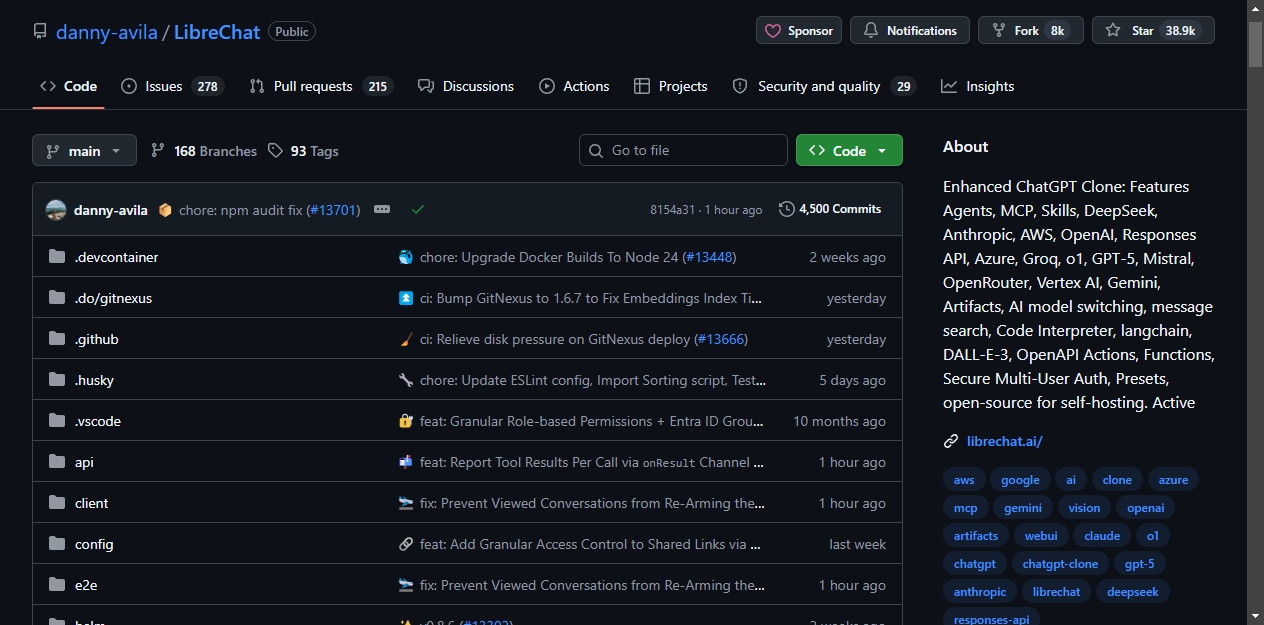Screen dimensions: 1264x625
Task: Open the .devcontainer folder
Action: pos(116,257)
